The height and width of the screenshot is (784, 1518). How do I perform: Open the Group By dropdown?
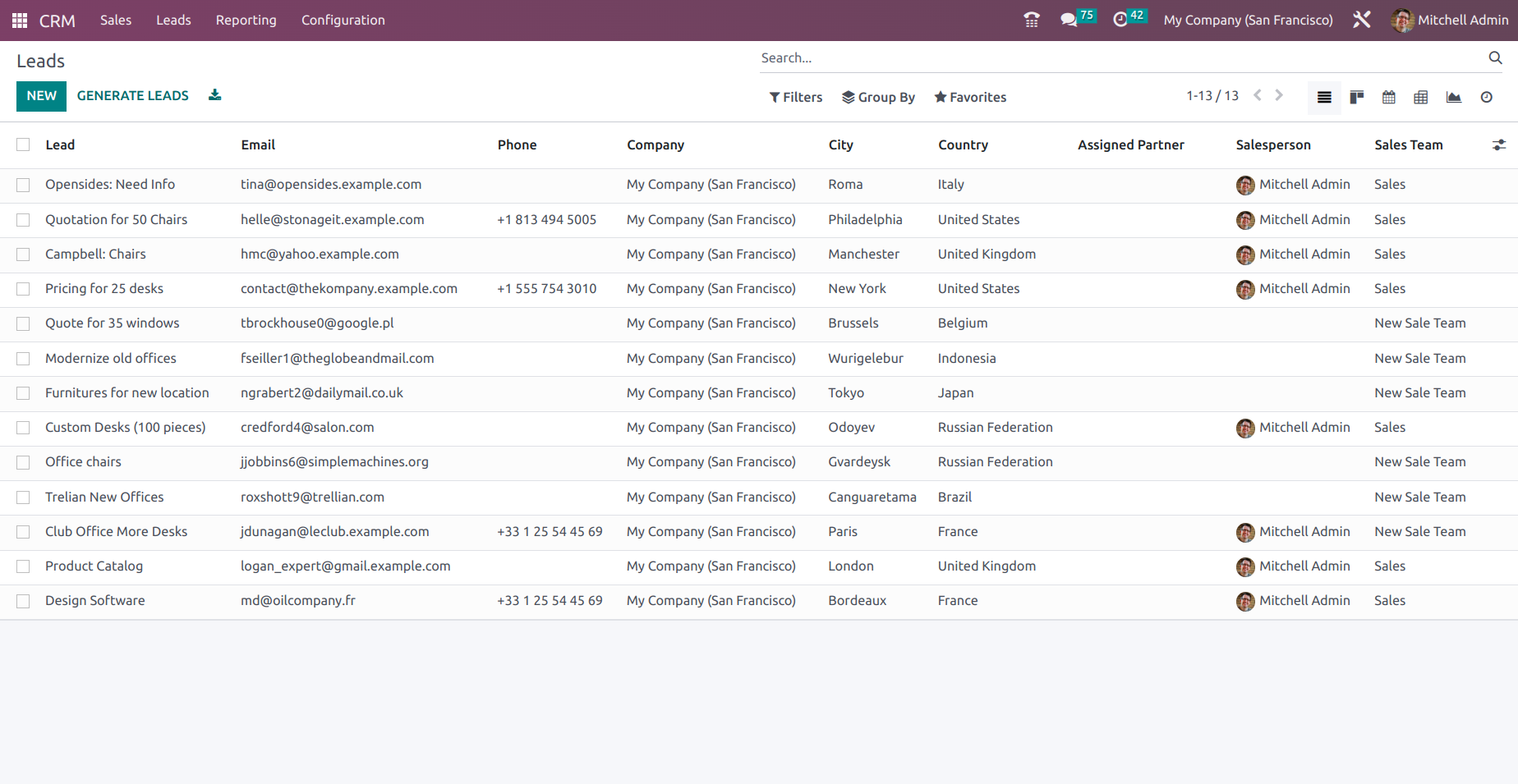tap(878, 97)
